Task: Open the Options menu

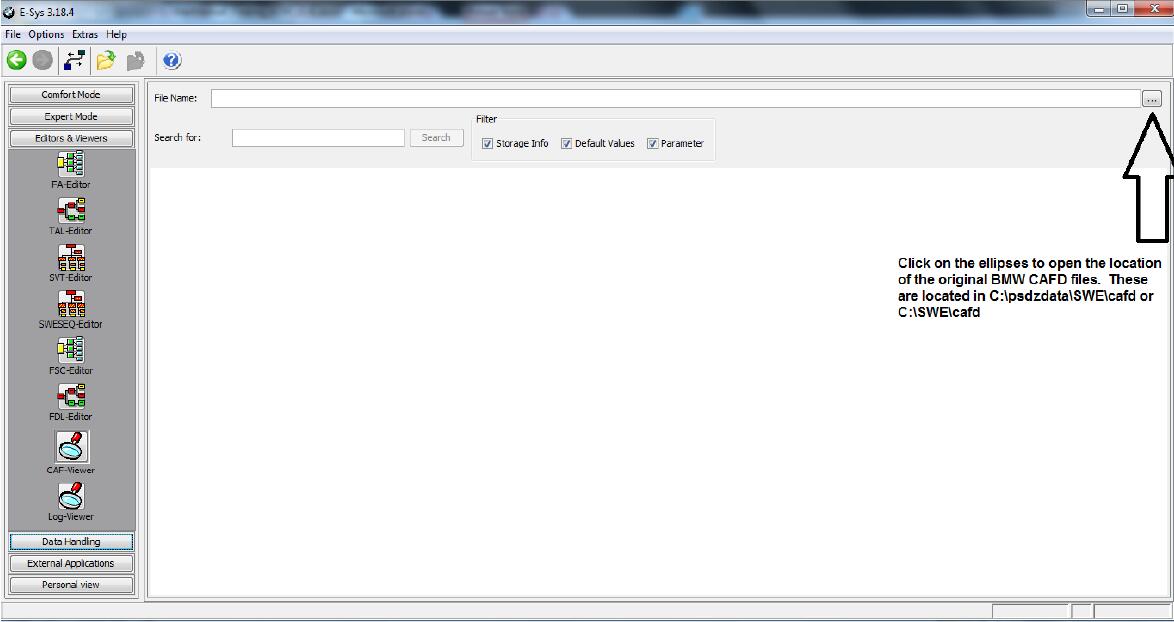Action: pyautogui.click(x=46, y=34)
